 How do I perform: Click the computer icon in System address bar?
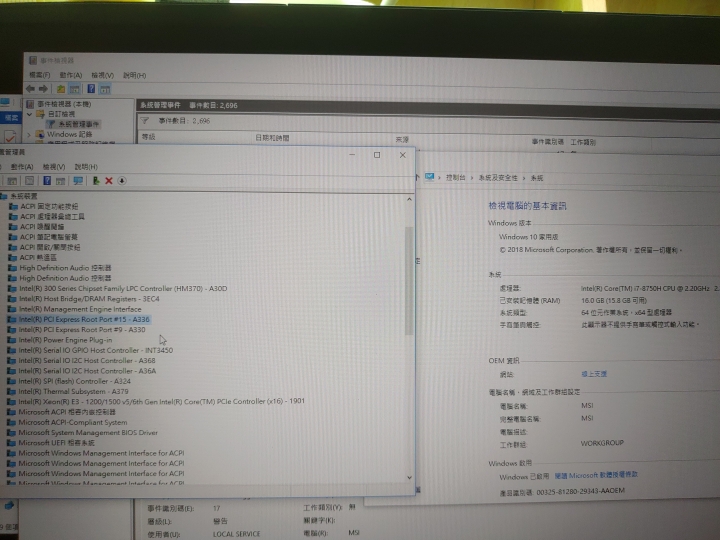click(x=429, y=177)
